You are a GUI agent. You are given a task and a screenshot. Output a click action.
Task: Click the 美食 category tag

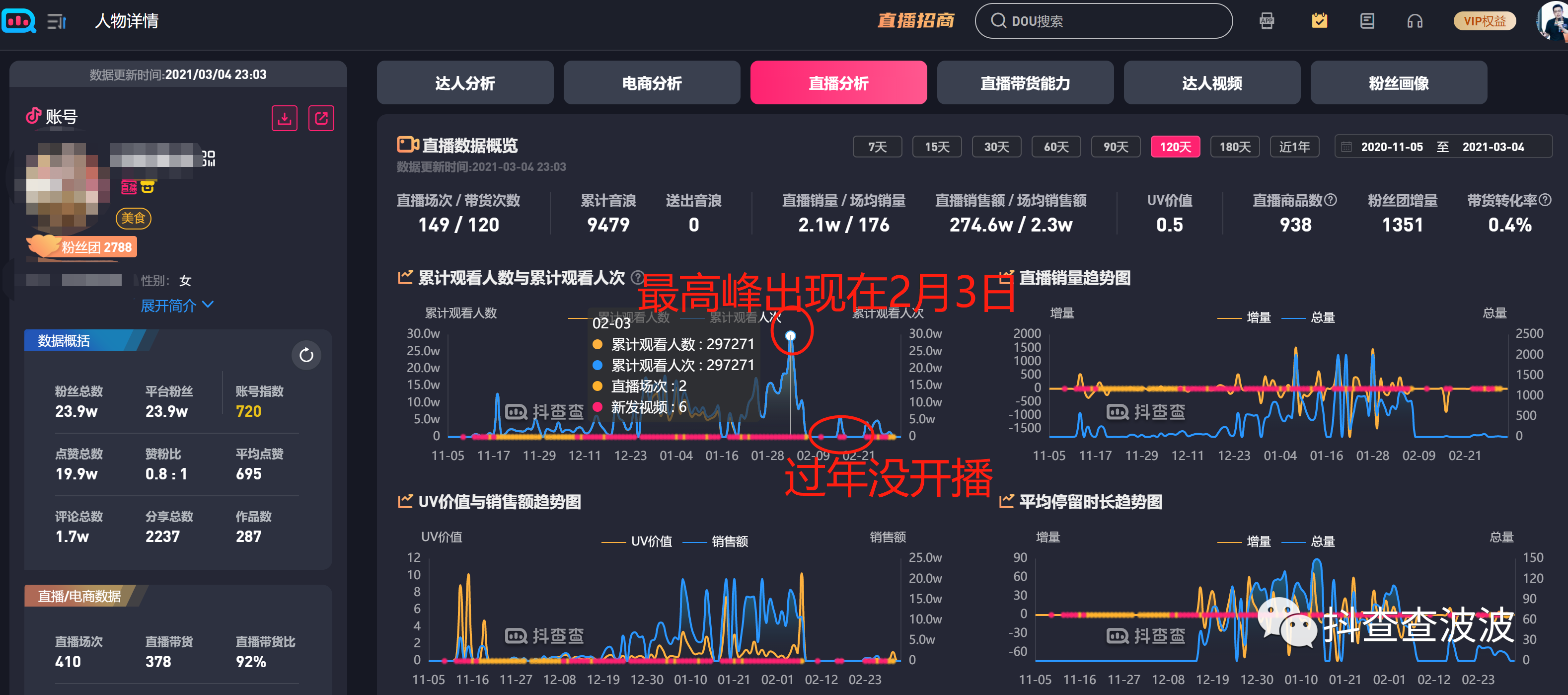133,219
